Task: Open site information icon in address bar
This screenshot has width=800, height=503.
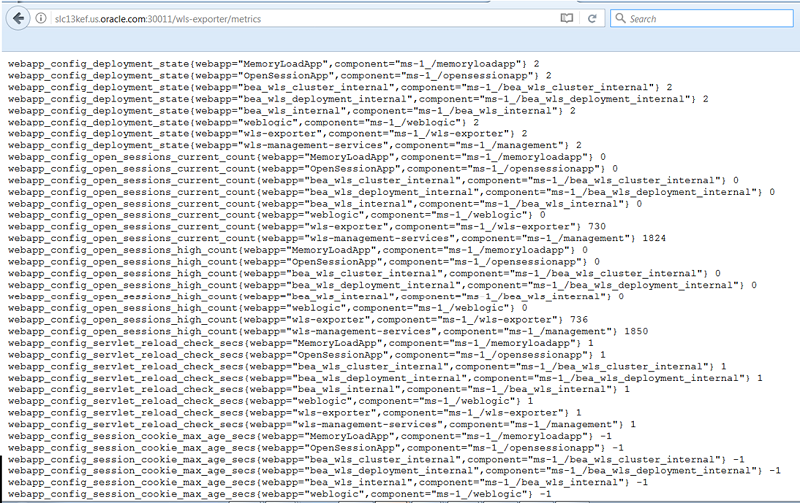Action: 41,19
